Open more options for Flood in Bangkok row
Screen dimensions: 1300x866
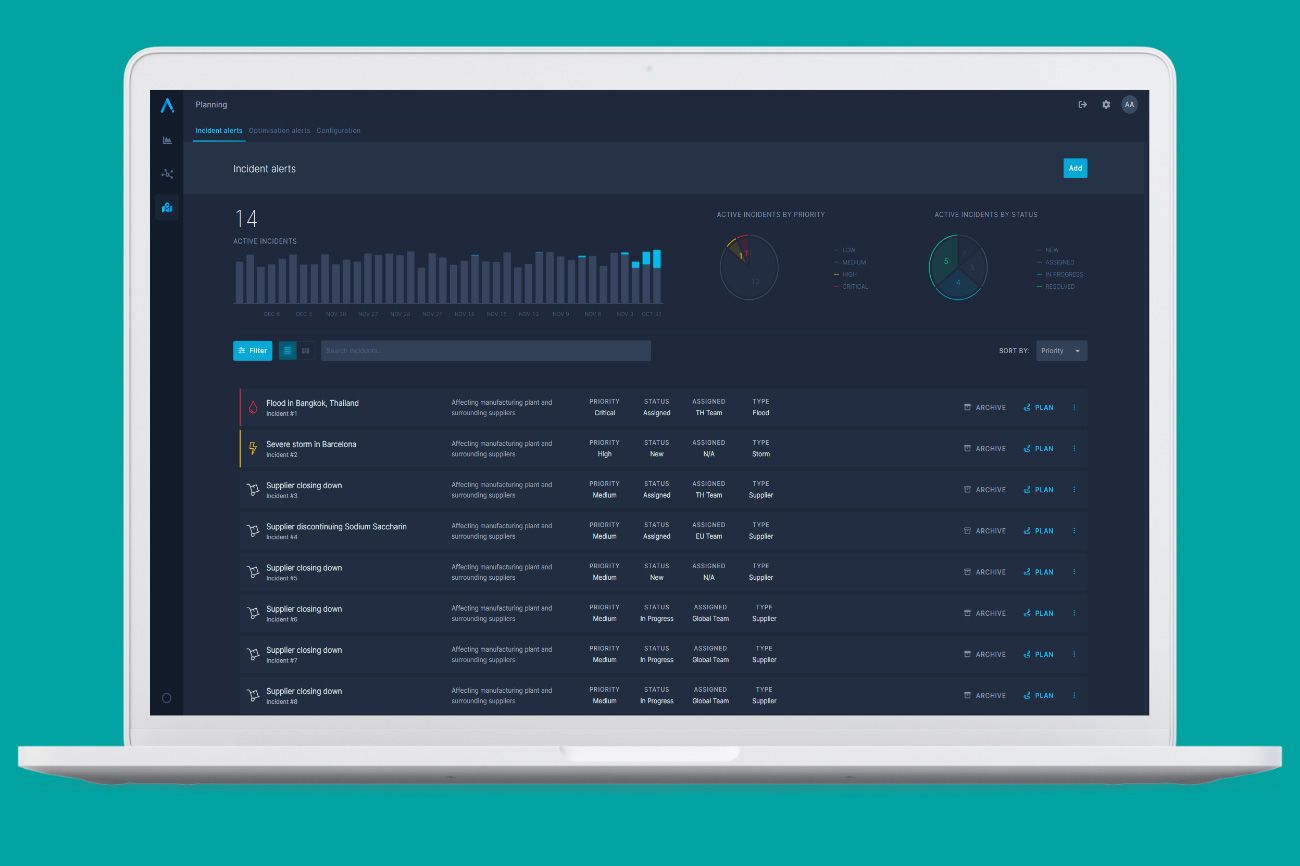(1074, 408)
